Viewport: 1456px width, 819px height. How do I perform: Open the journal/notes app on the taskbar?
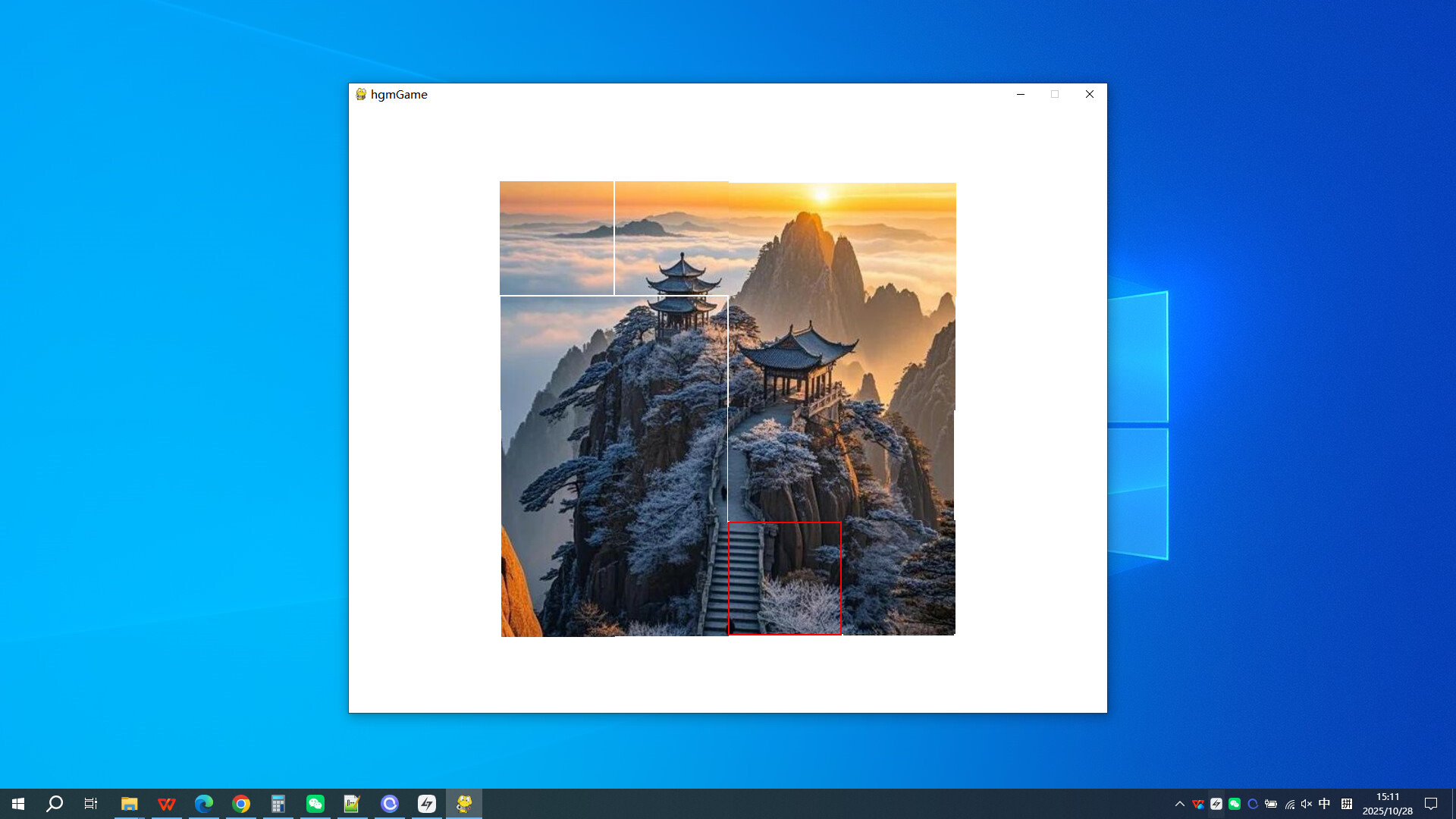click(352, 803)
